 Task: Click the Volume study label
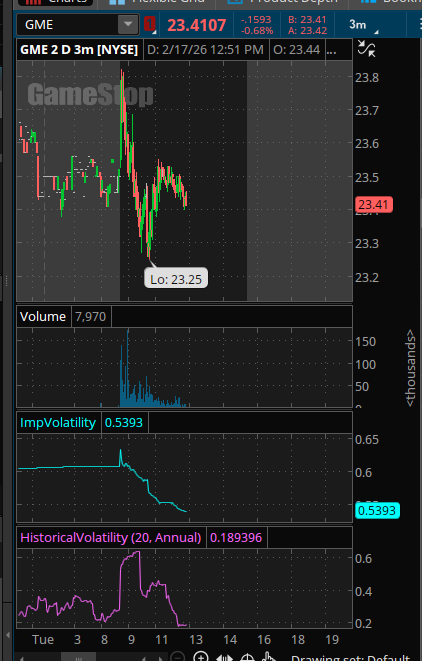[43, 317]
